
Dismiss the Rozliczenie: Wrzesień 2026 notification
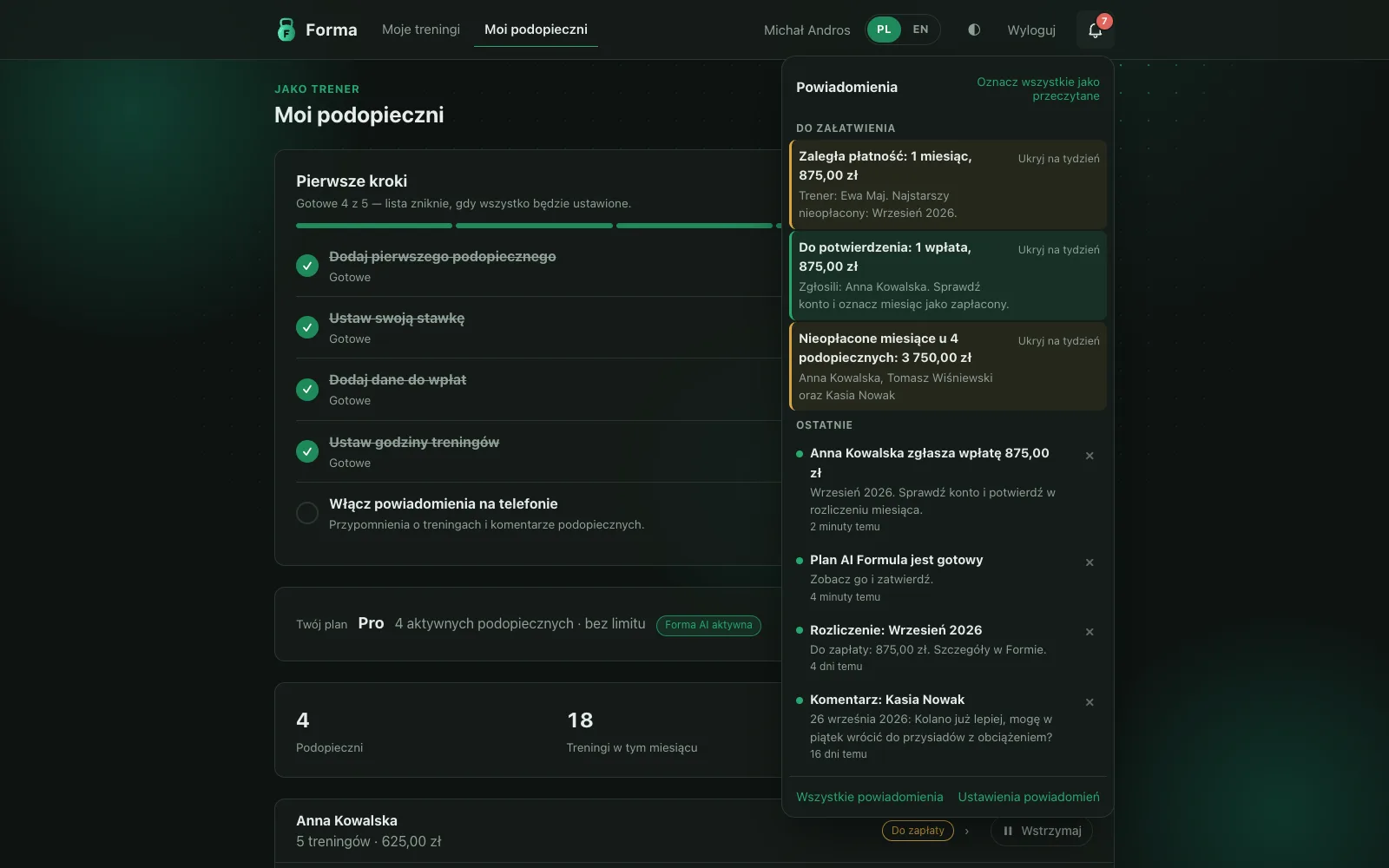click(1089, 632)
